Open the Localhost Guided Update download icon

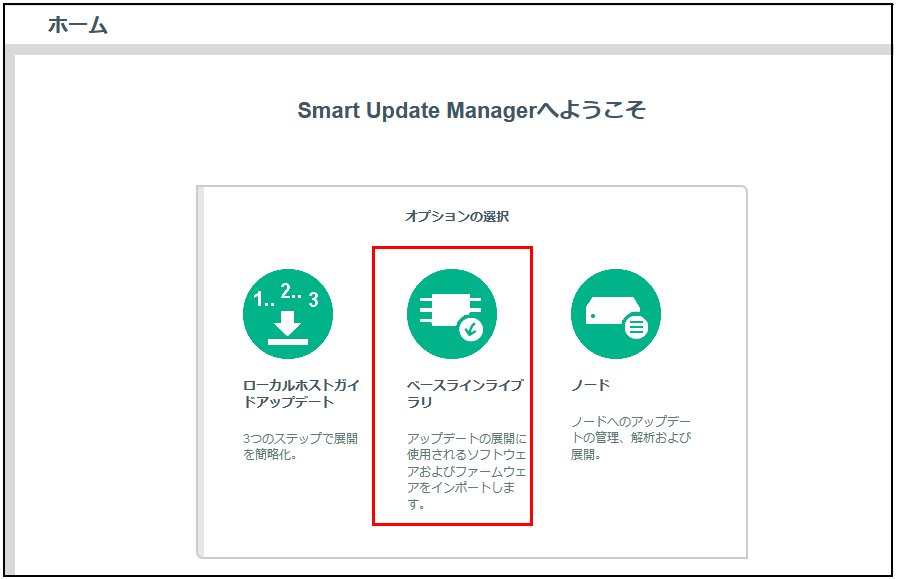(288, 314)
